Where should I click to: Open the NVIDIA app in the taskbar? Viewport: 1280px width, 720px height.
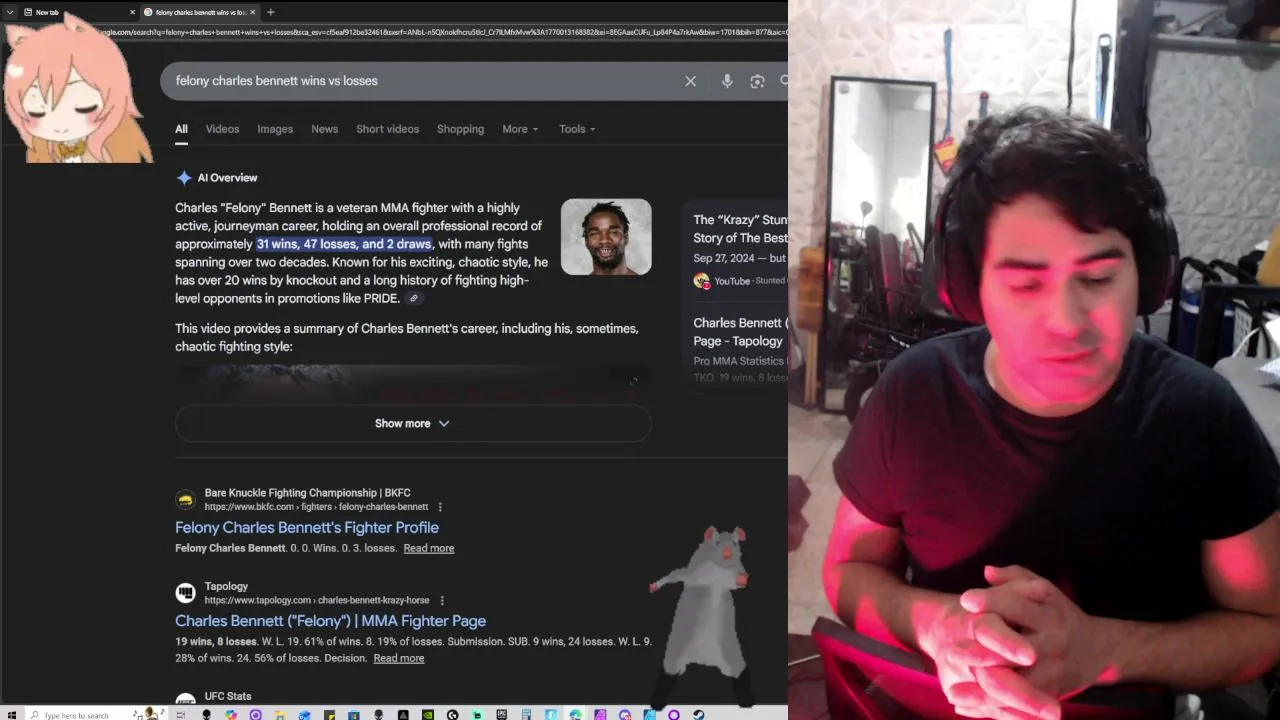pyautogui.click(x=428, y=715)
